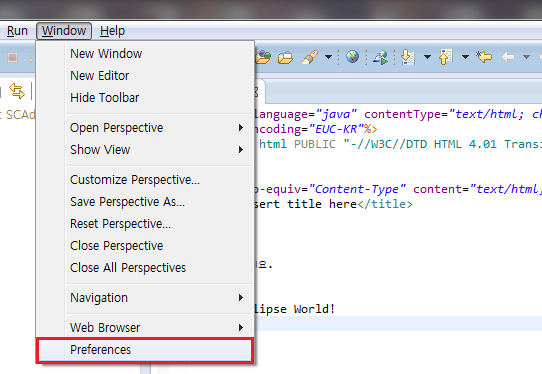Click the Terminate stop square icon
542x374 pixels.
(x=13, y=57)
